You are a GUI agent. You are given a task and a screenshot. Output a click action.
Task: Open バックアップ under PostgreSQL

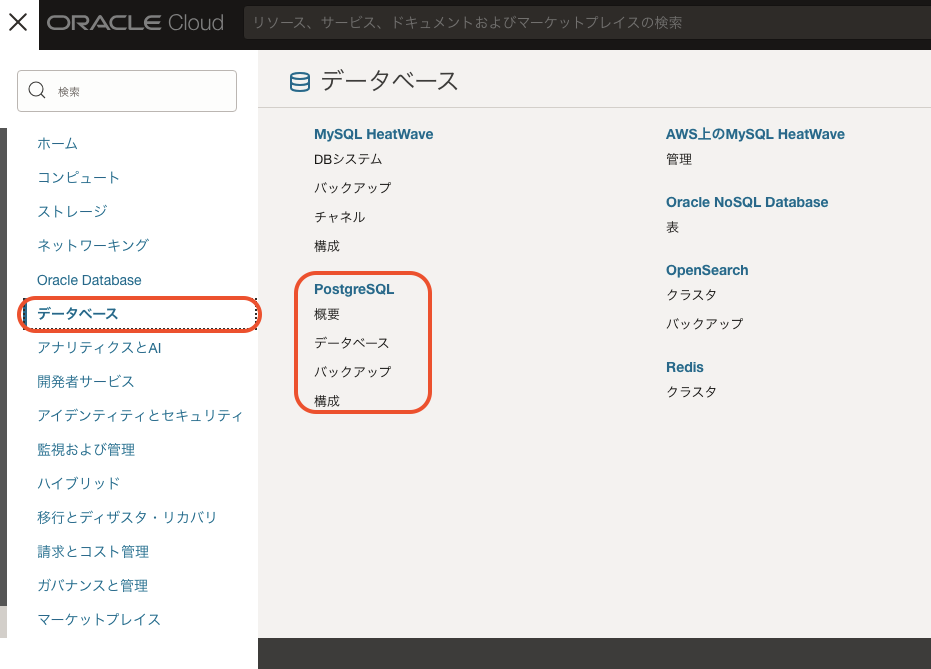click(353, 372)
